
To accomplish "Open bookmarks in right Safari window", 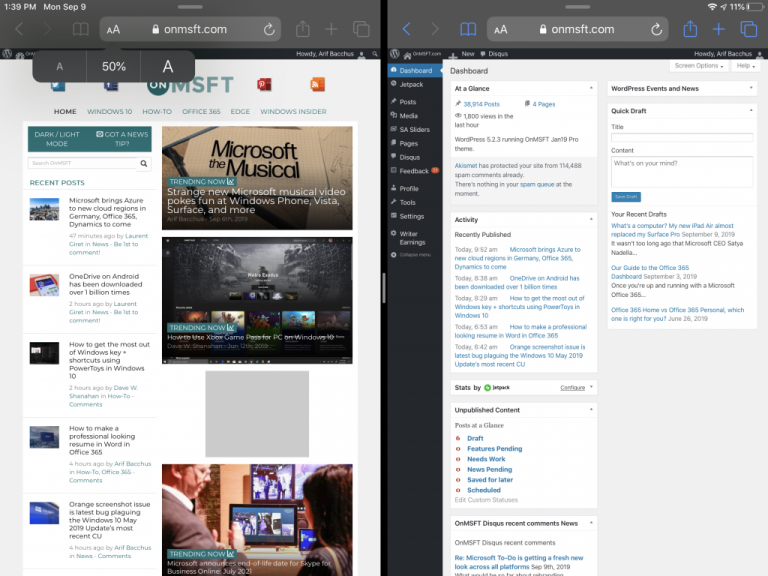I will pos(468,29).
